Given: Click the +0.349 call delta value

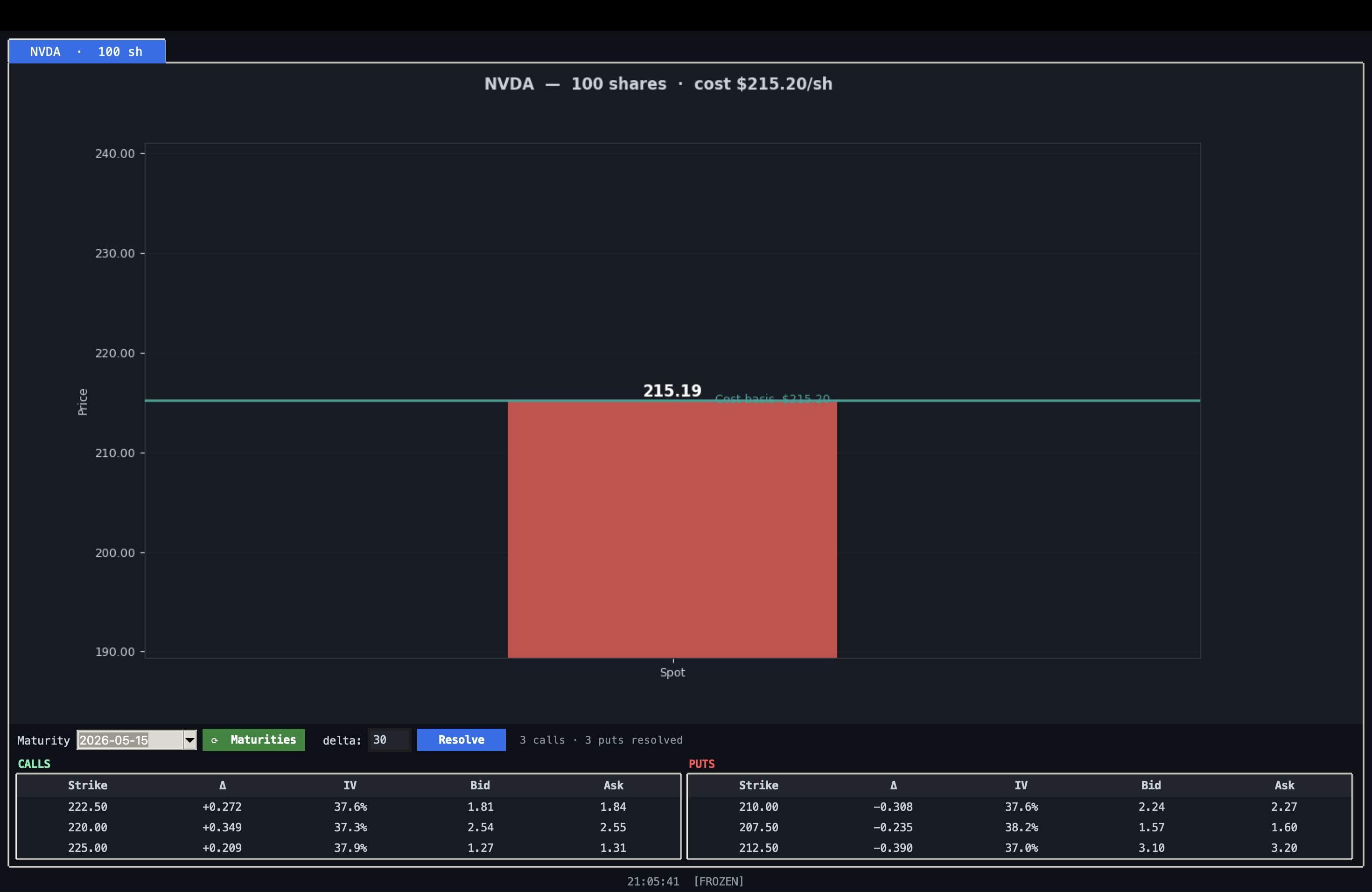Looking at the screenshot, I should (x=222, y=828).
